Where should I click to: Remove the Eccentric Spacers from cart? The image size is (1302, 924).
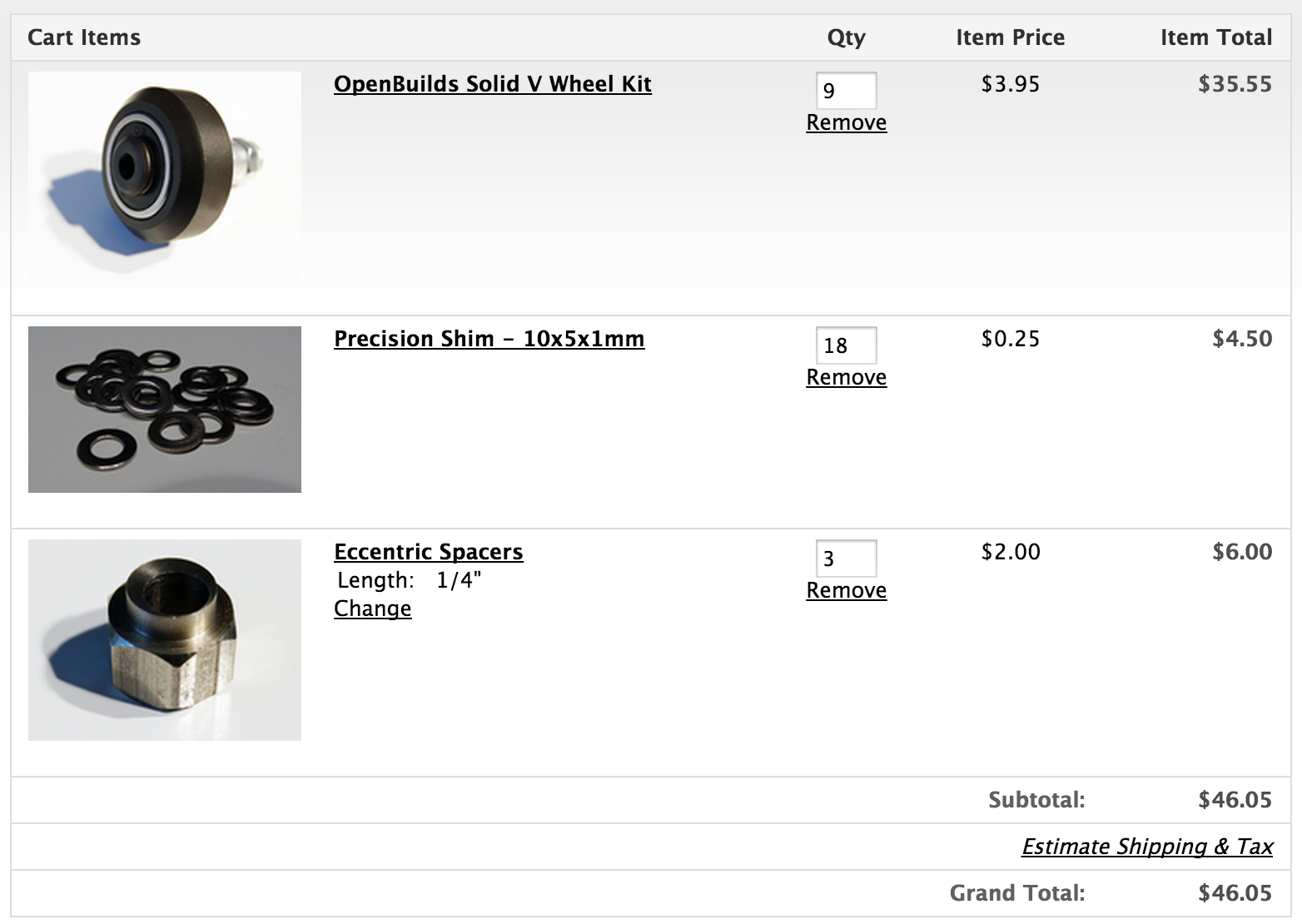[x=846, y=590]
